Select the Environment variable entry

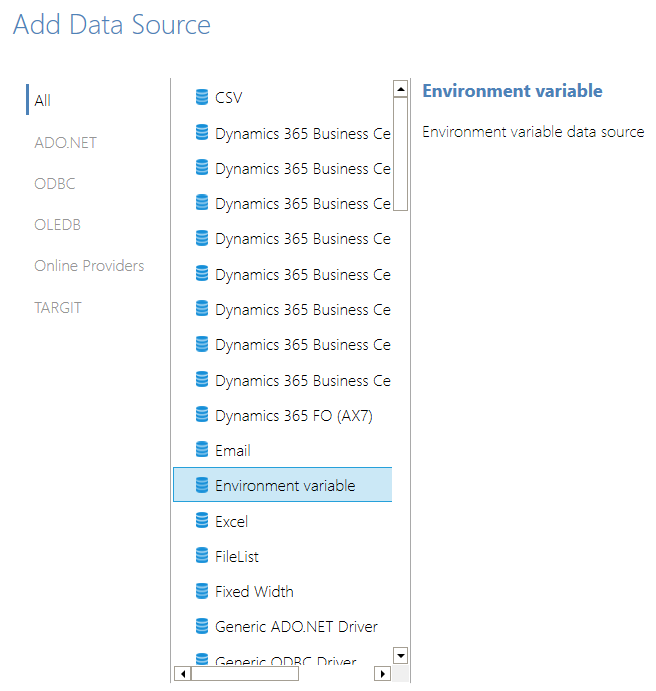tap(282, 485)
